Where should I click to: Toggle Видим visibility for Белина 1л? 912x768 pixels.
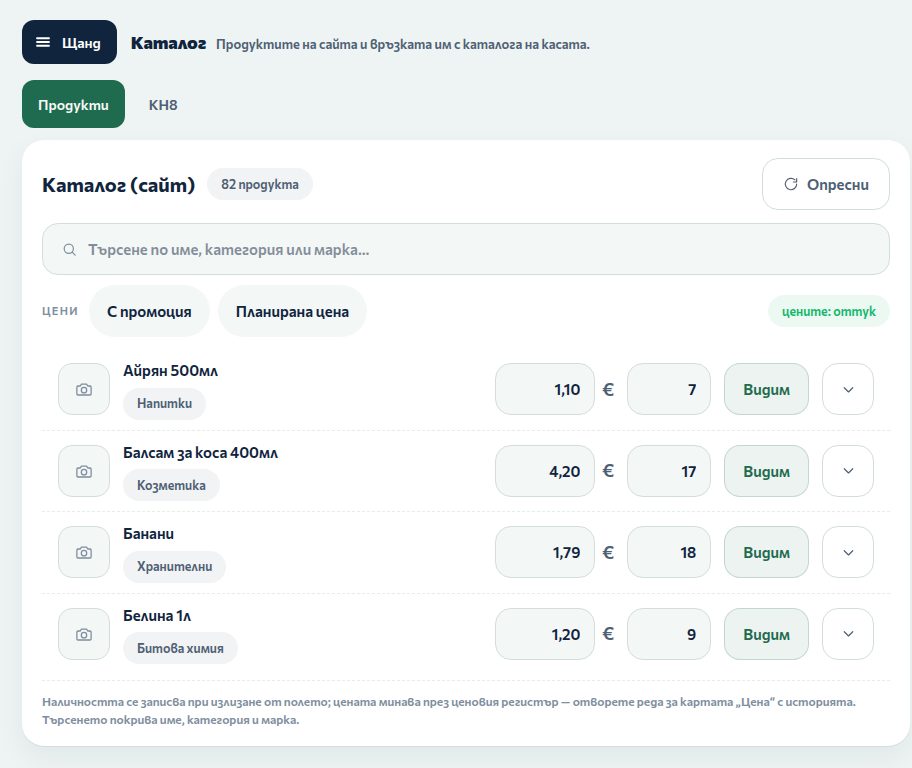pos(766,634)
